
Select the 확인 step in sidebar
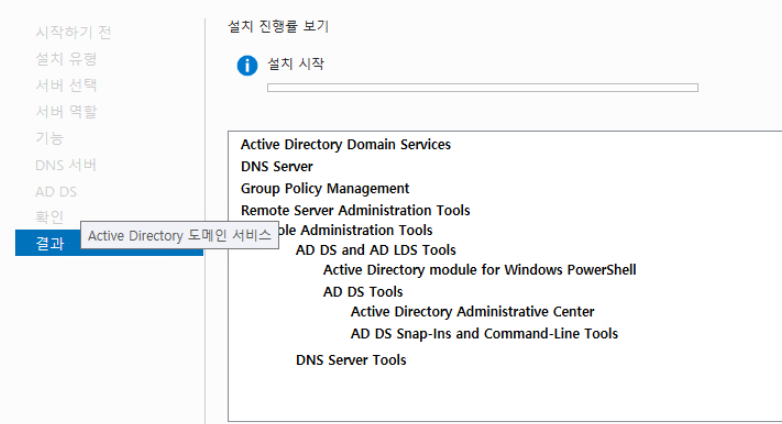(x=49, y=217)
